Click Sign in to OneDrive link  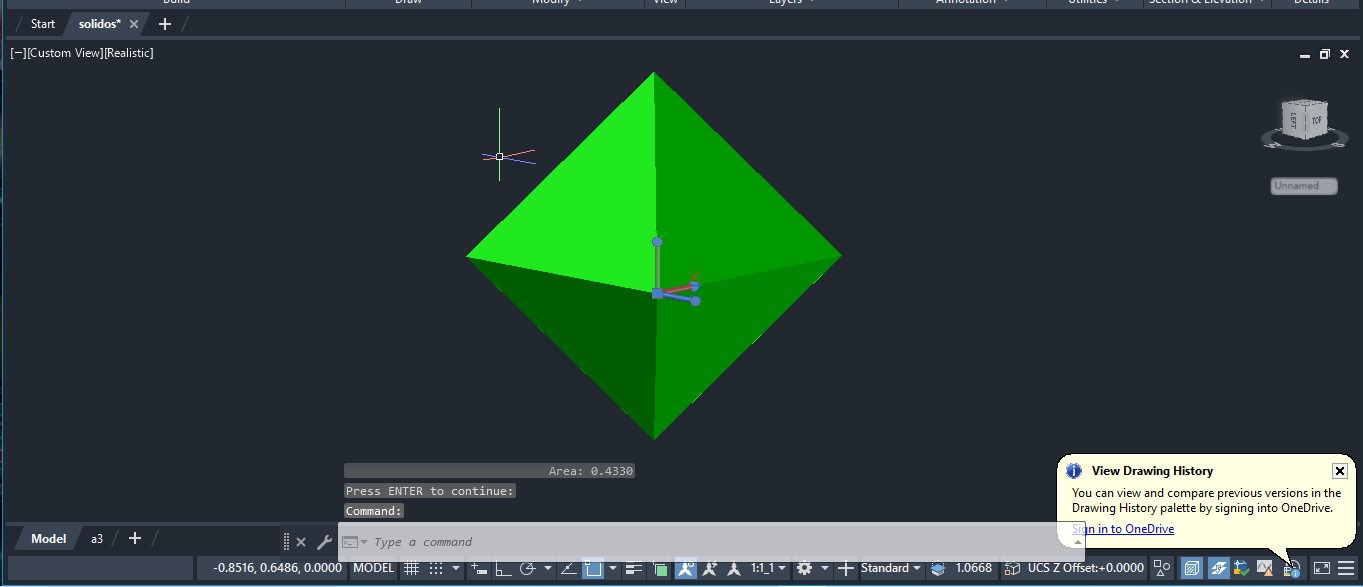tap(1123, 529)
